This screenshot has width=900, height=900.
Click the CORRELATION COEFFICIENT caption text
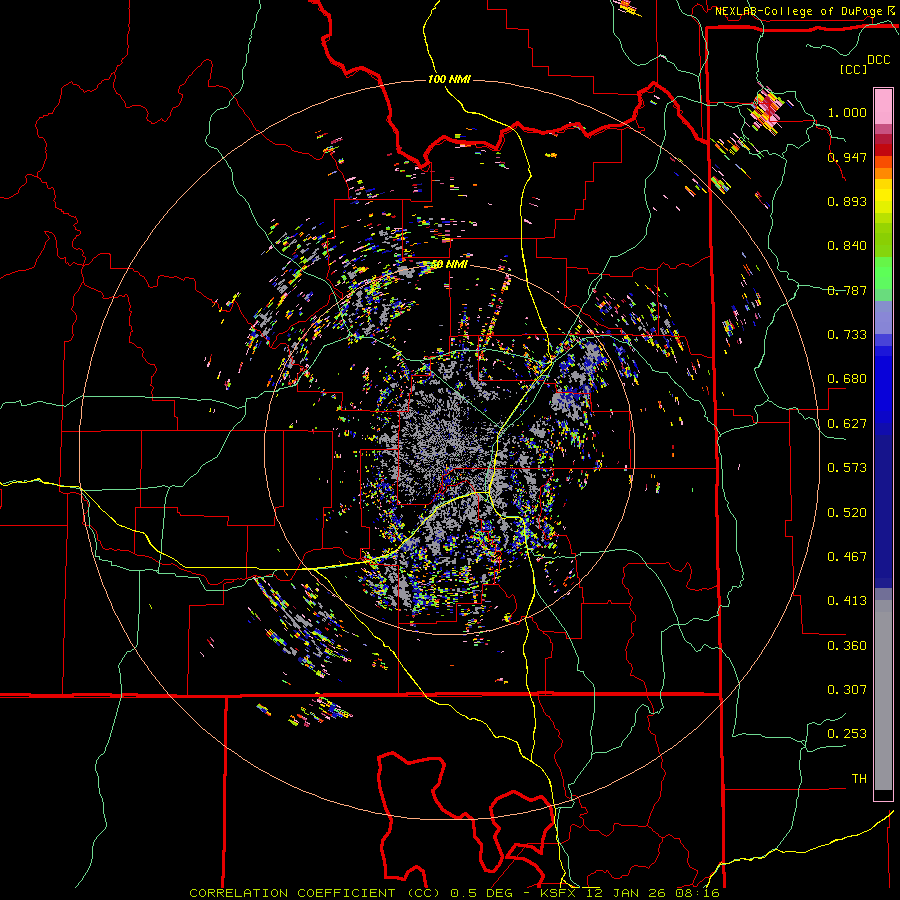point(292,893)
